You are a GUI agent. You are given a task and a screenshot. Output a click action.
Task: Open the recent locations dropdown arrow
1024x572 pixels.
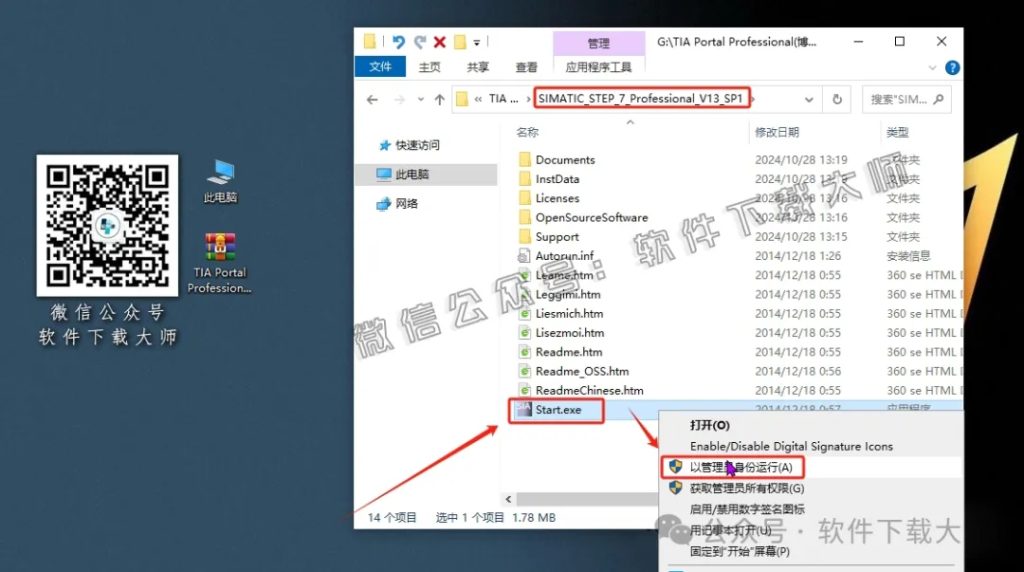click(x=421, y=99)
